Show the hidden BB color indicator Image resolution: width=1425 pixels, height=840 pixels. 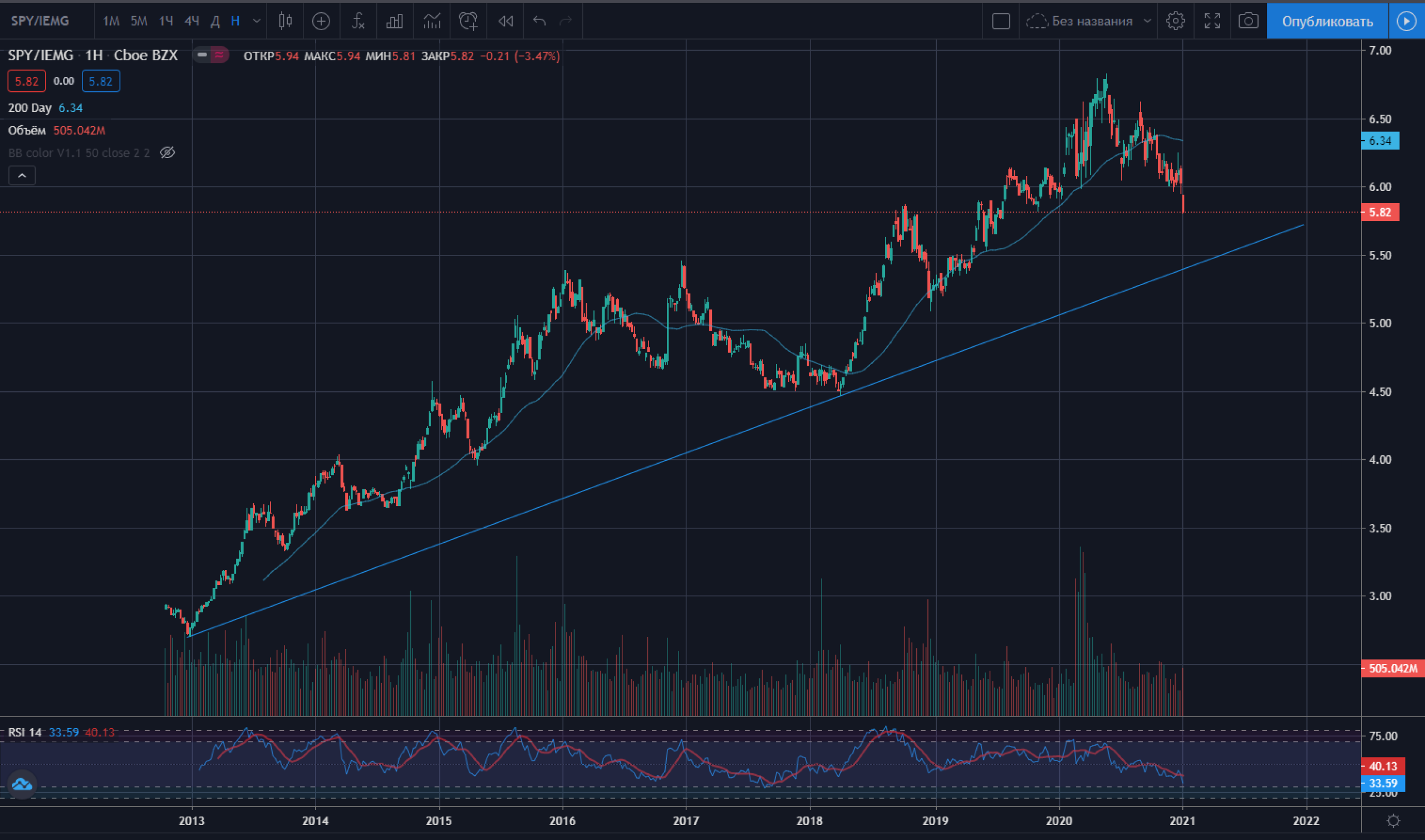(168, 153)
